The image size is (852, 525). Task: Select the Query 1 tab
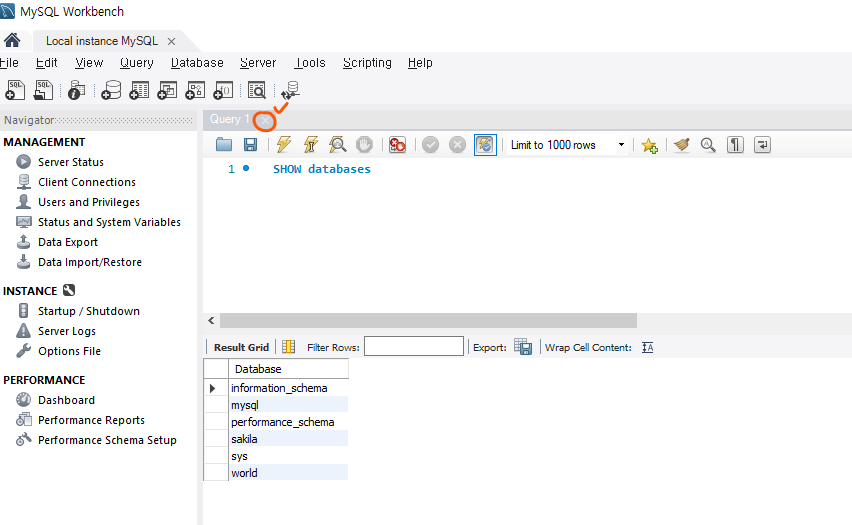pos(229,119)
